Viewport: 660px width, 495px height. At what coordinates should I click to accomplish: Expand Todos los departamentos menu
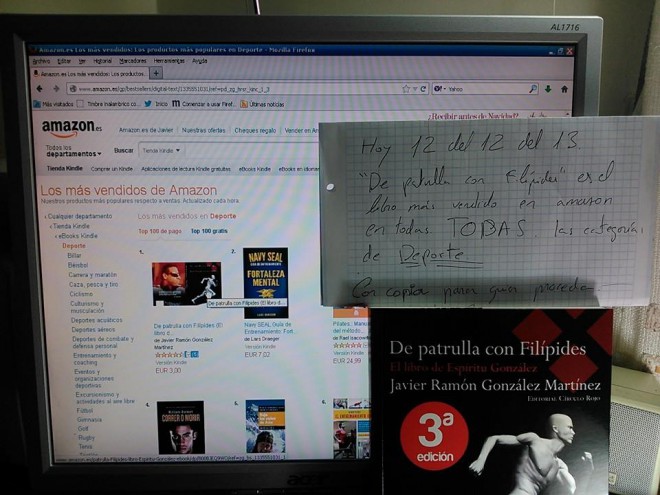point(74,151)
